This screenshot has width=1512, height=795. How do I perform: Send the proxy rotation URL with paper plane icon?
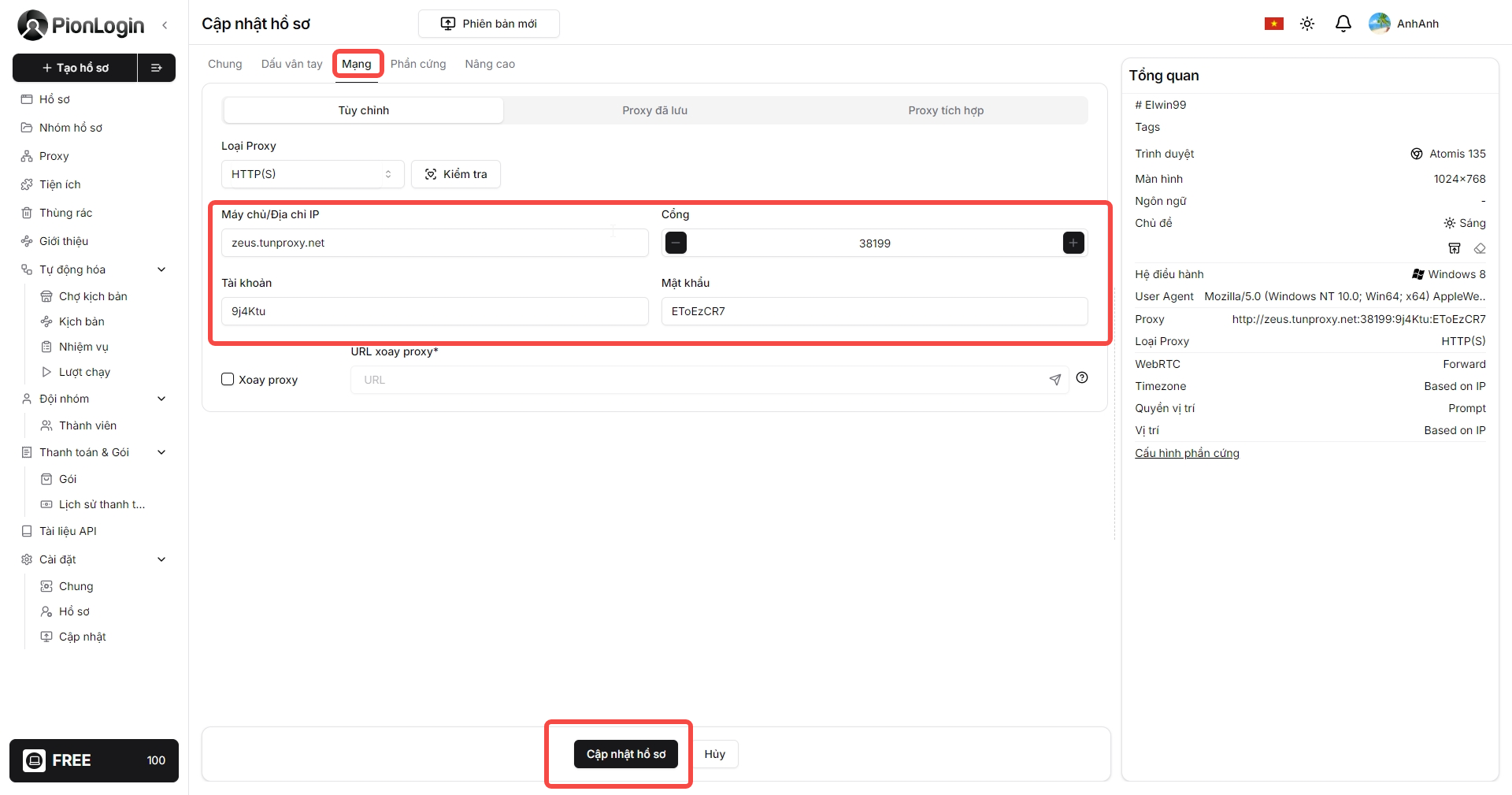(1055, 380)
